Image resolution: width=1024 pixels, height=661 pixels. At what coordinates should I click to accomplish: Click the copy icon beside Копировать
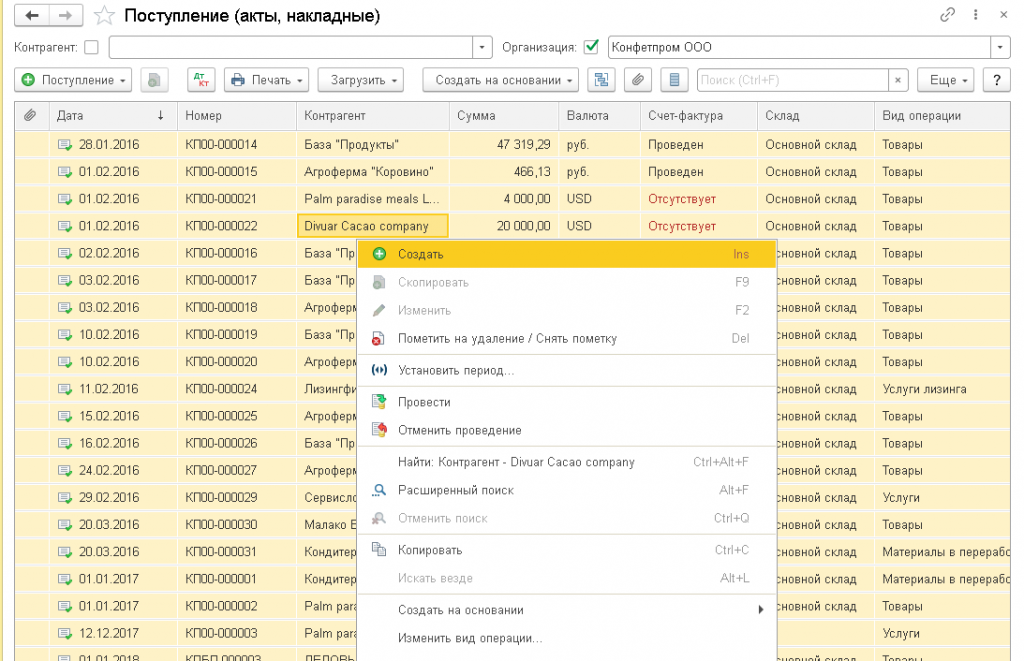379,549
